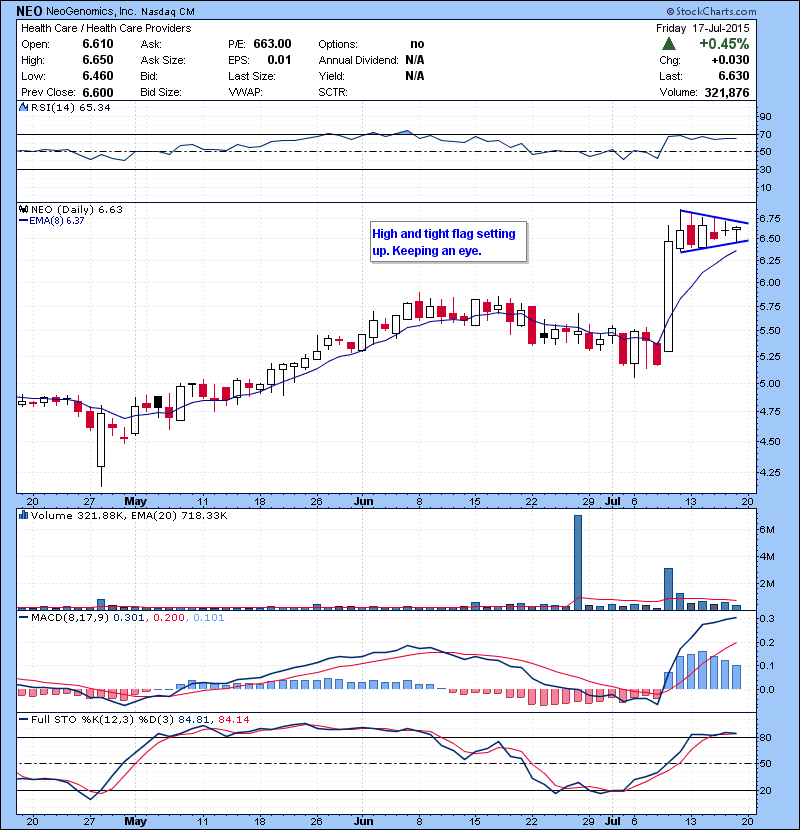Click the Last value 6.630
This screenshot has width=800, height=830.
[734, 76]
